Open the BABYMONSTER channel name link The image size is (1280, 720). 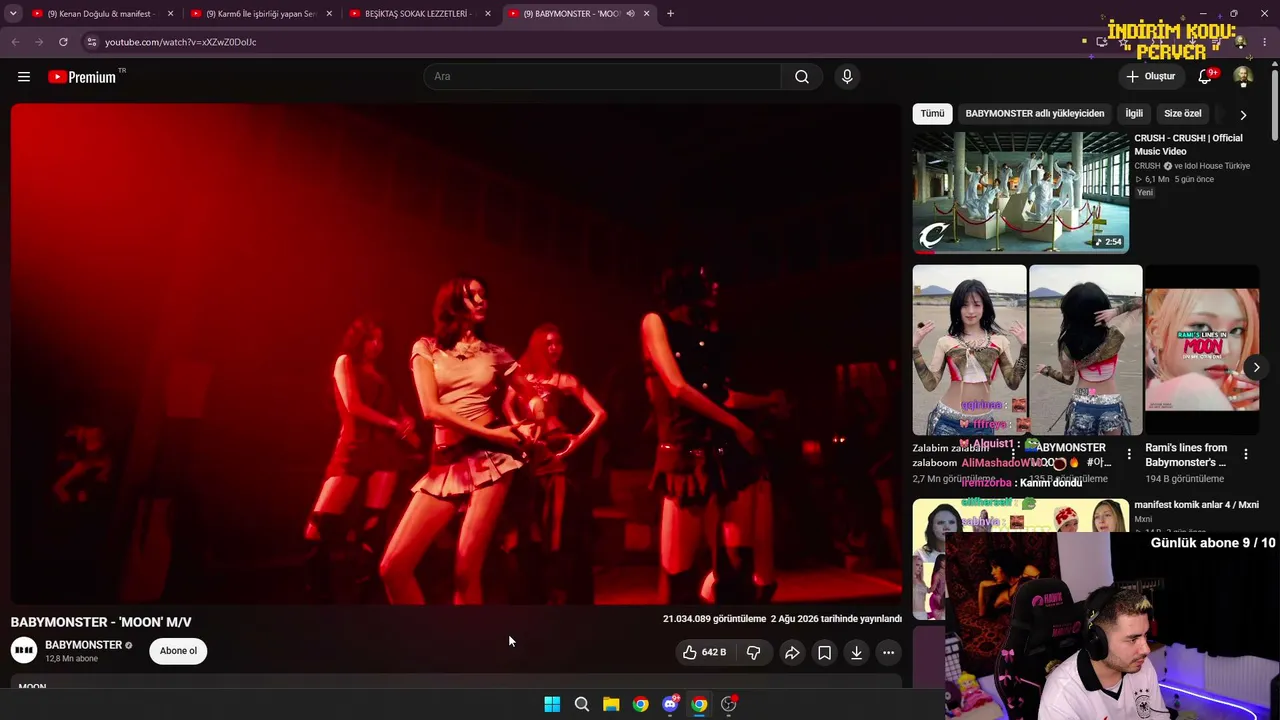click(x=83, y=645)
